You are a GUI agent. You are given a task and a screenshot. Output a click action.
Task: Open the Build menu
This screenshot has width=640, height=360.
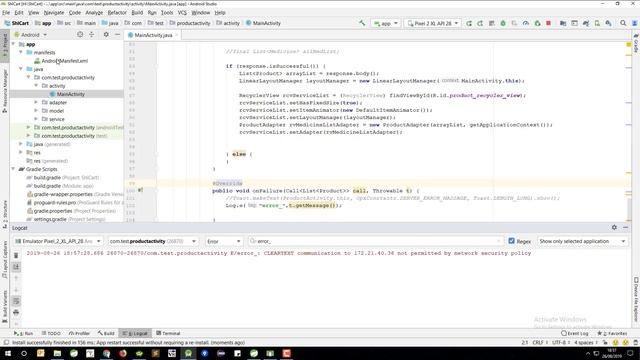pyautogui.click(x=137, y=13)
